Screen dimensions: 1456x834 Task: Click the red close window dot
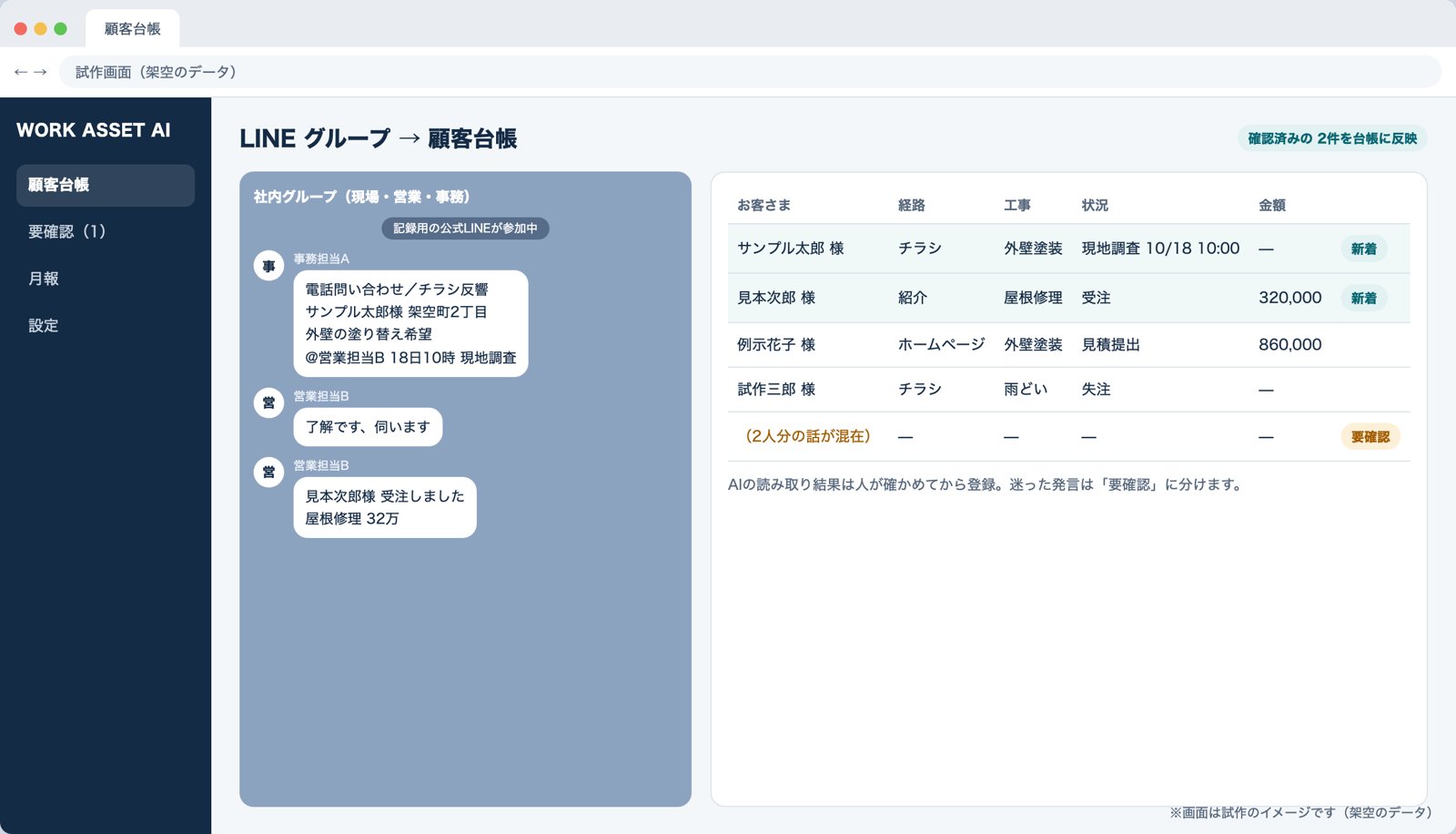[20, 28]
